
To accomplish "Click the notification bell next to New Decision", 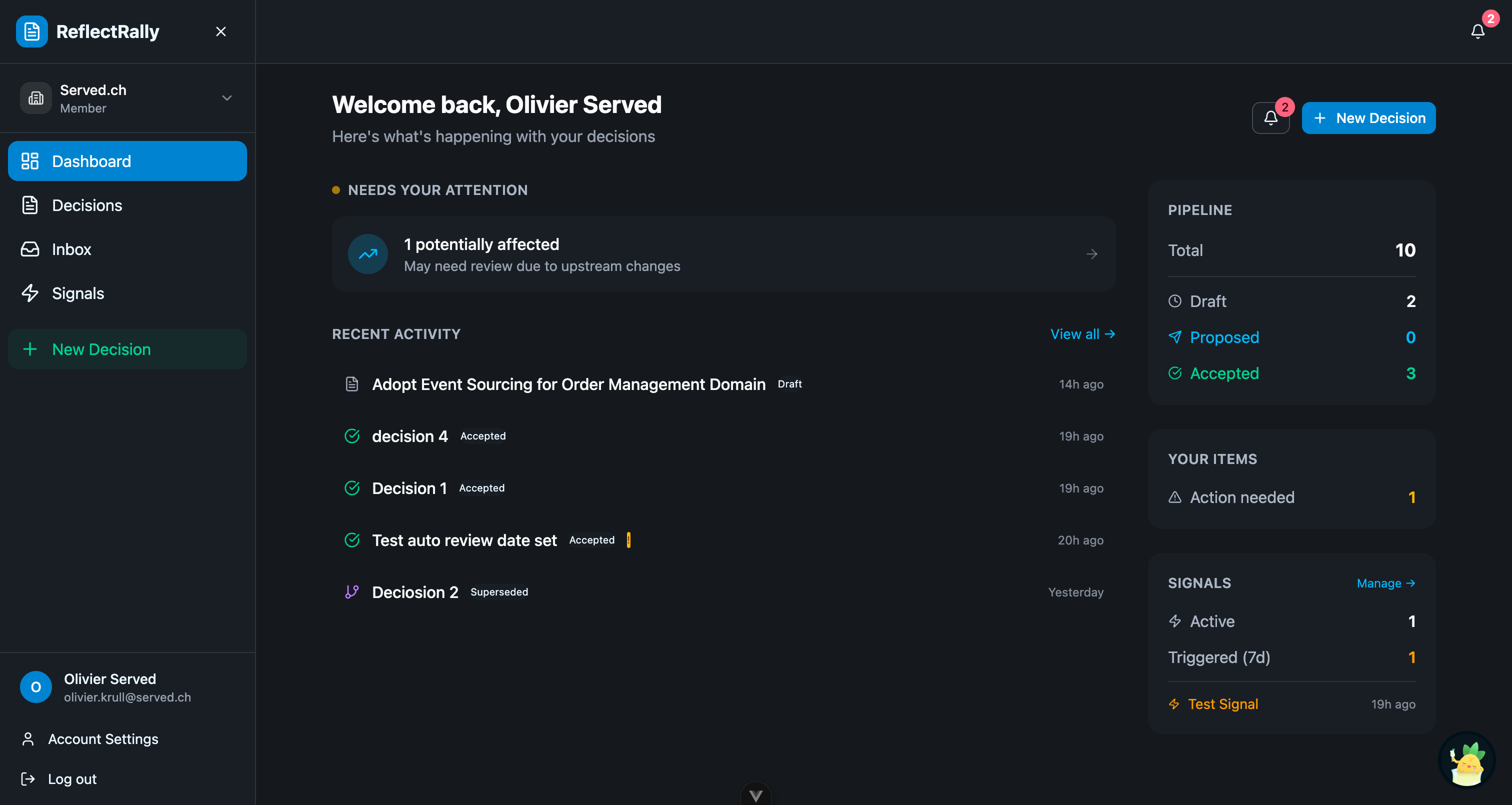I will tap(1271, 118).
